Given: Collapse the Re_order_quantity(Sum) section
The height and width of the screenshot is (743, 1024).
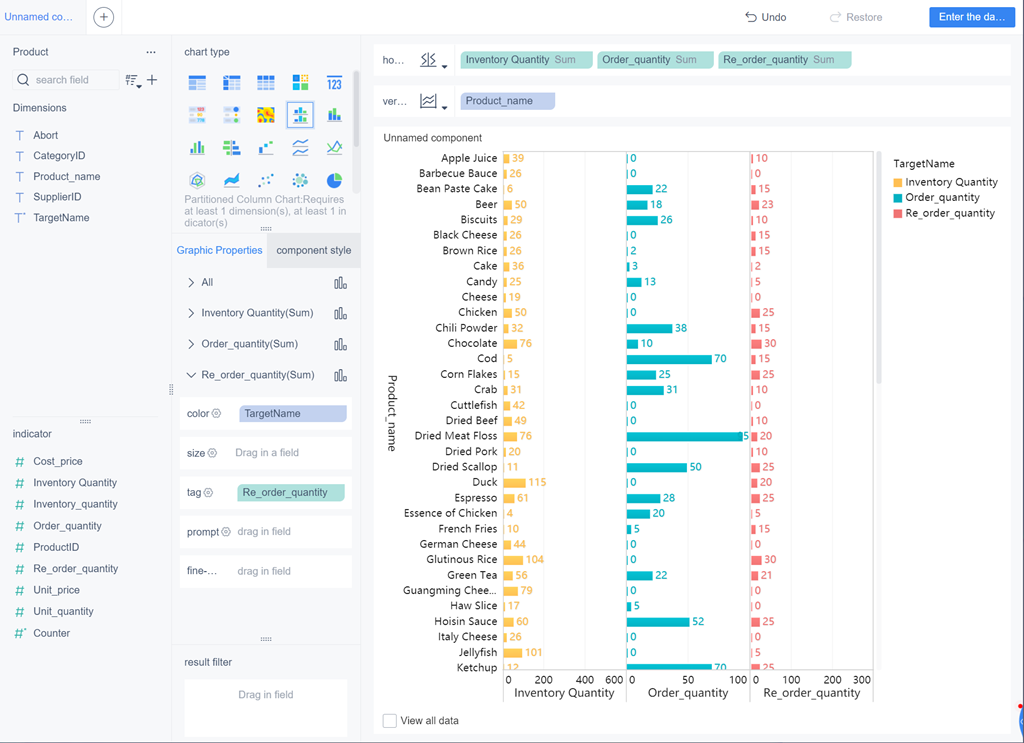Looking at the screenshot, I should [x=191, y=375].
